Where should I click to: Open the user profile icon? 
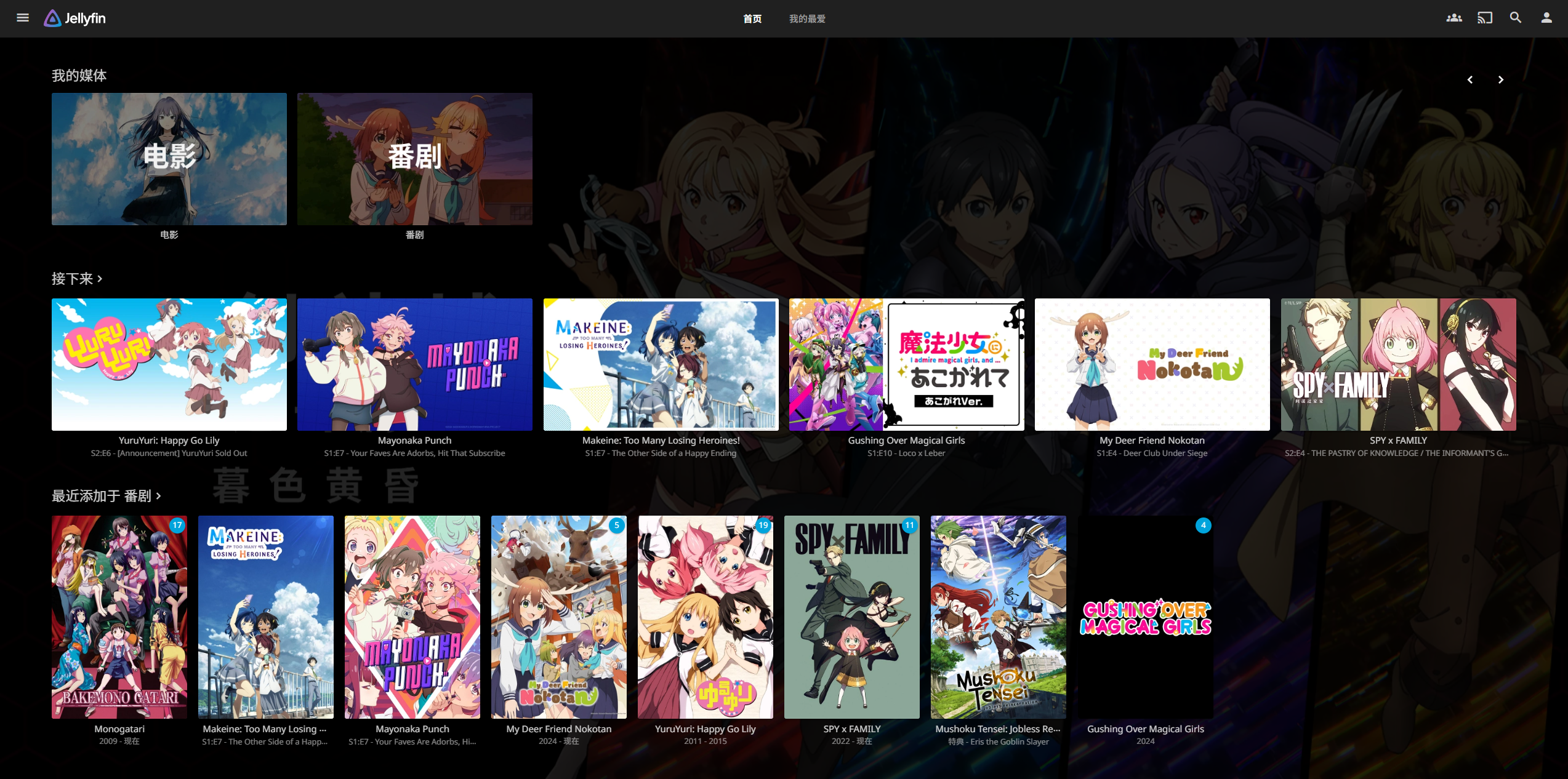click(x=1546, y=18)
